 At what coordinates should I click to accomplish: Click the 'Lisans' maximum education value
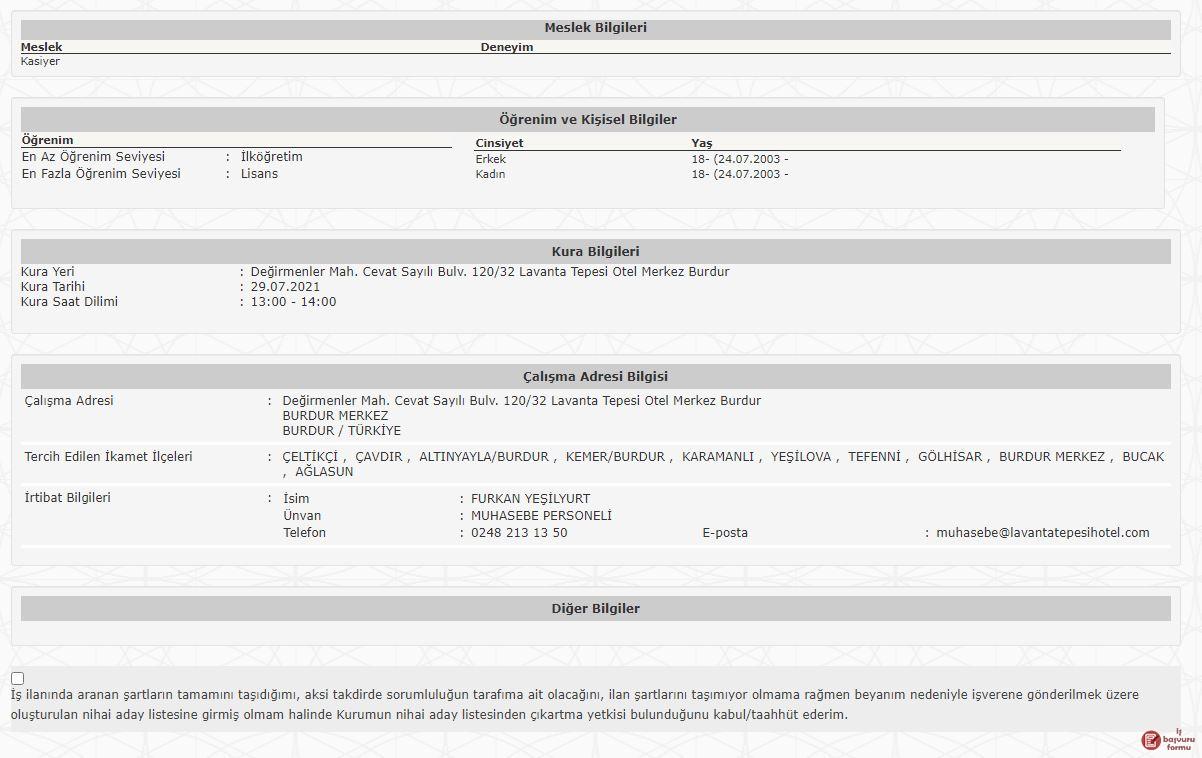(x=259, y=174)
